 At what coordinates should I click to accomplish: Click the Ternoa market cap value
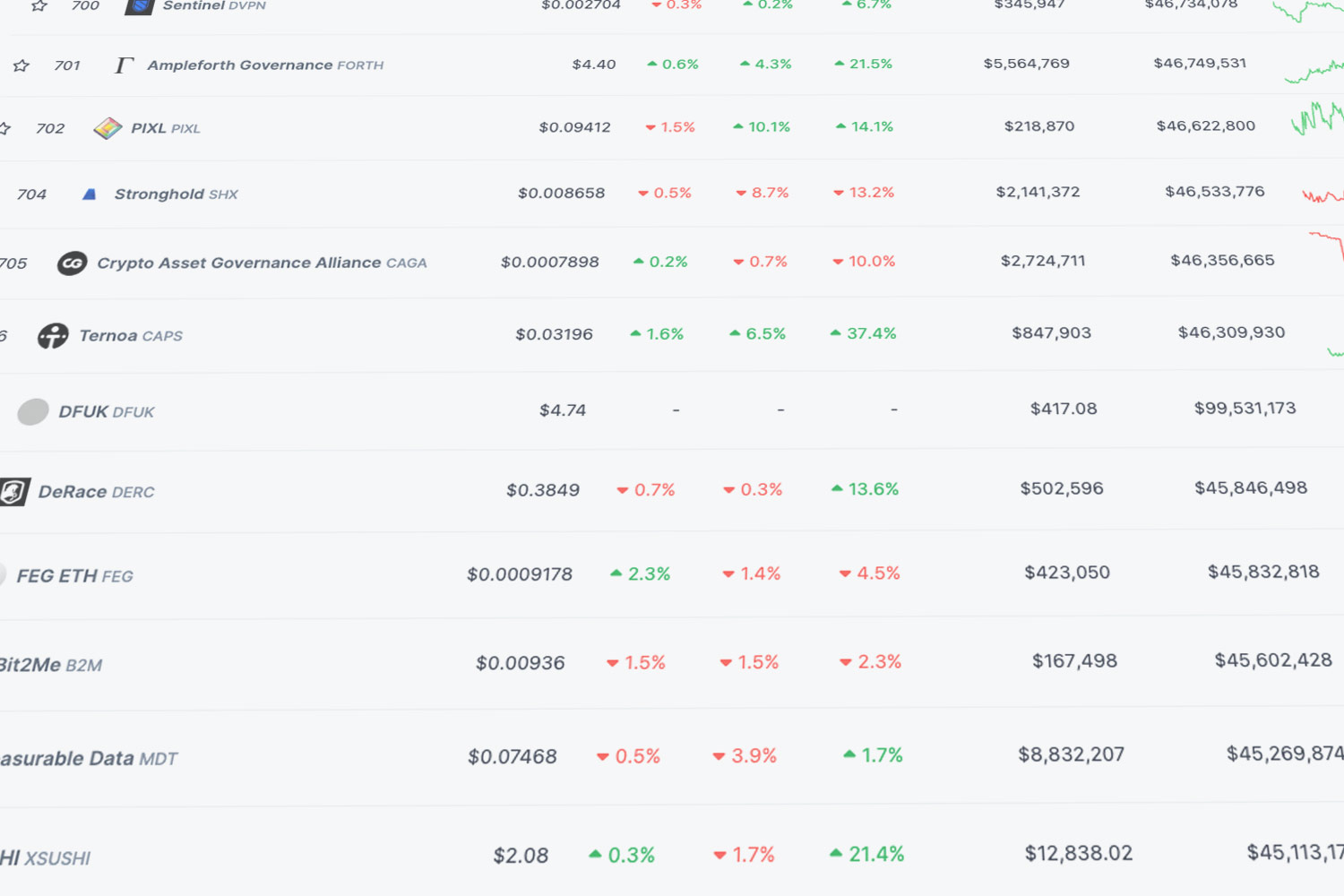(1231, 332)
